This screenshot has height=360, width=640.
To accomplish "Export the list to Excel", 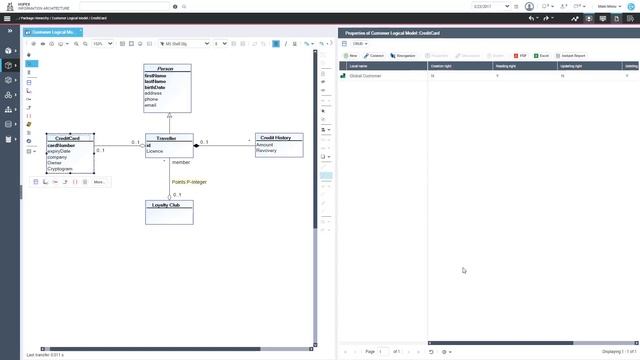I will [541, 56].
